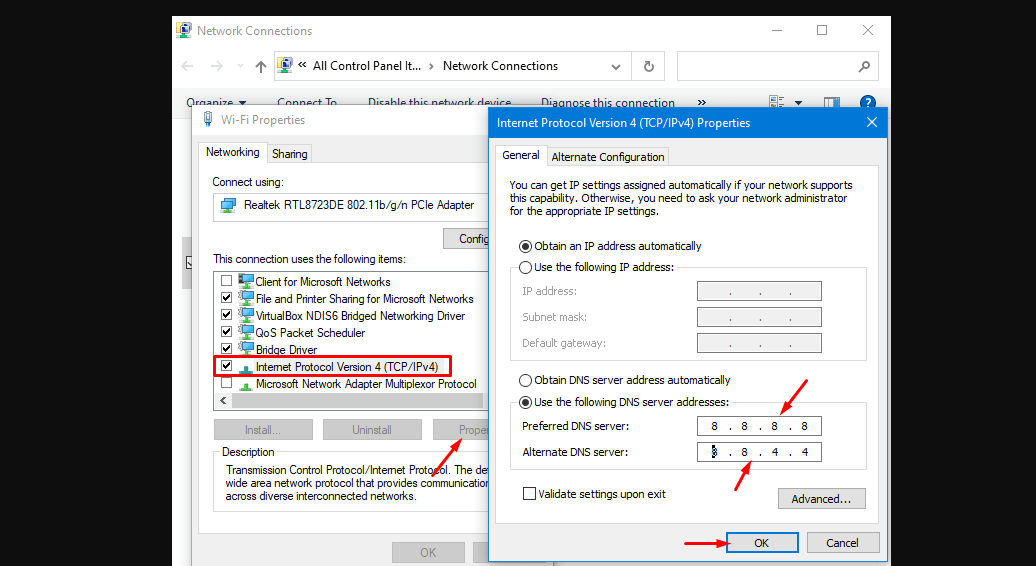Toggle Internet Protocol Version 4 checkbox
Viewport: 1036px width, 566px height.
227,365
